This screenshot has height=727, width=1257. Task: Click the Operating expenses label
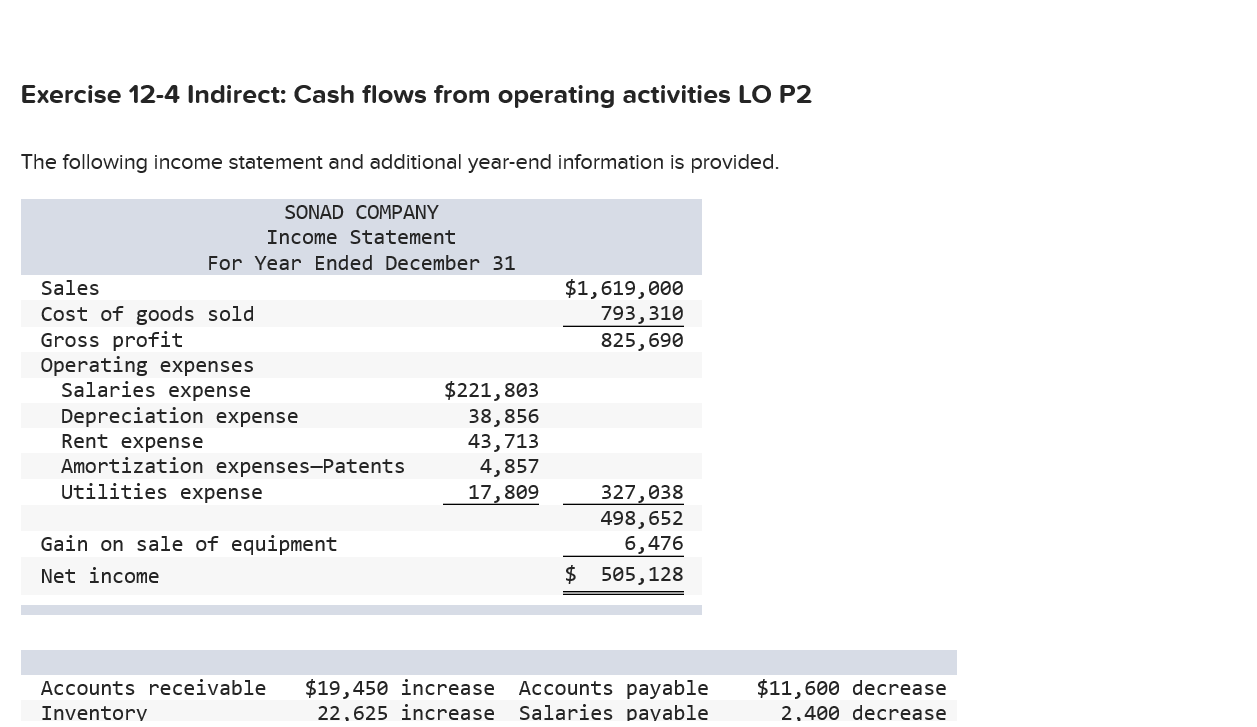coord(146,364)
